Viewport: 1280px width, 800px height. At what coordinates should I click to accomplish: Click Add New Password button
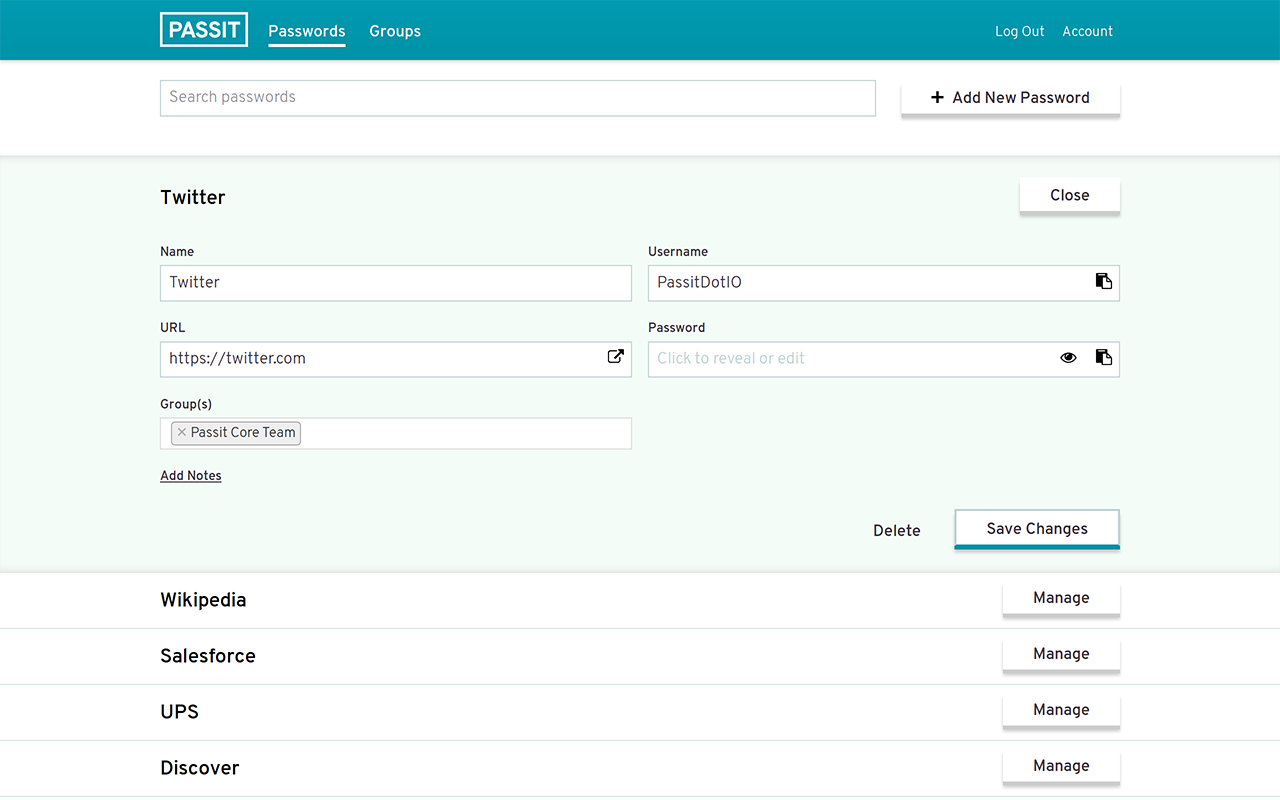pyautogui.click(x=1010, y=98)
